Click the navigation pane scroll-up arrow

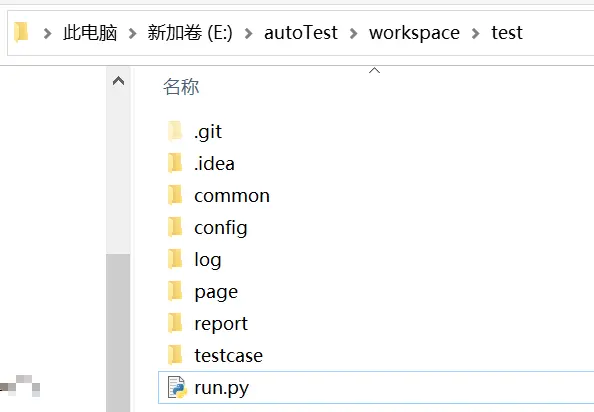coord(119,81)
